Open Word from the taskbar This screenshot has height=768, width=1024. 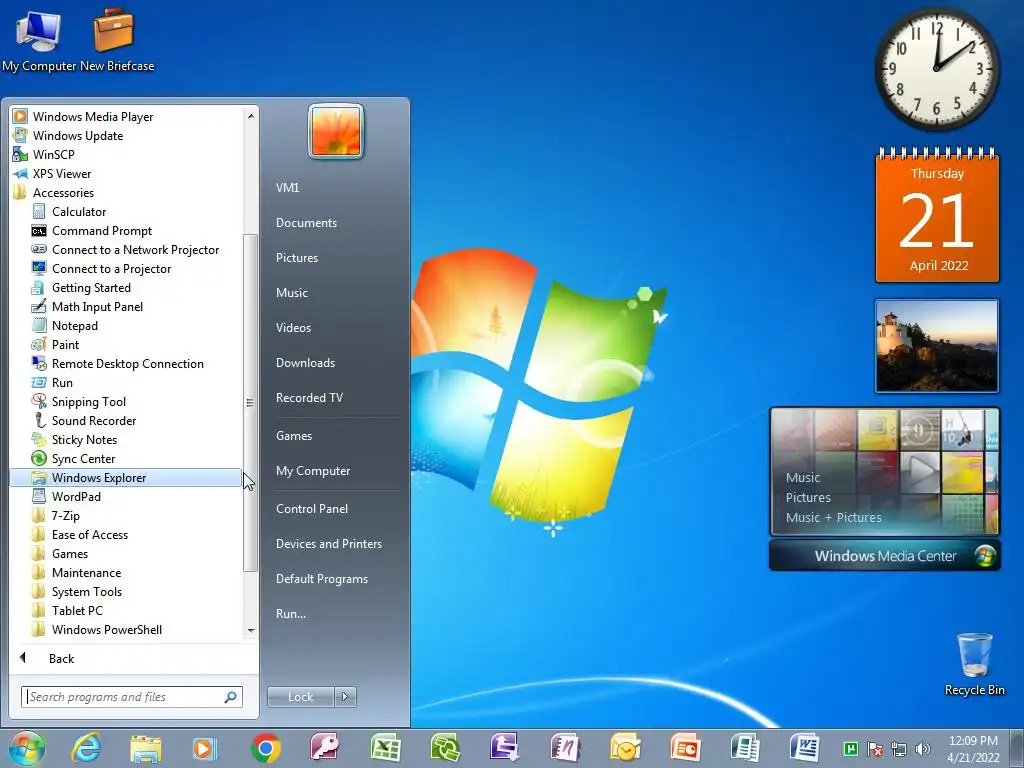(804, 748)
